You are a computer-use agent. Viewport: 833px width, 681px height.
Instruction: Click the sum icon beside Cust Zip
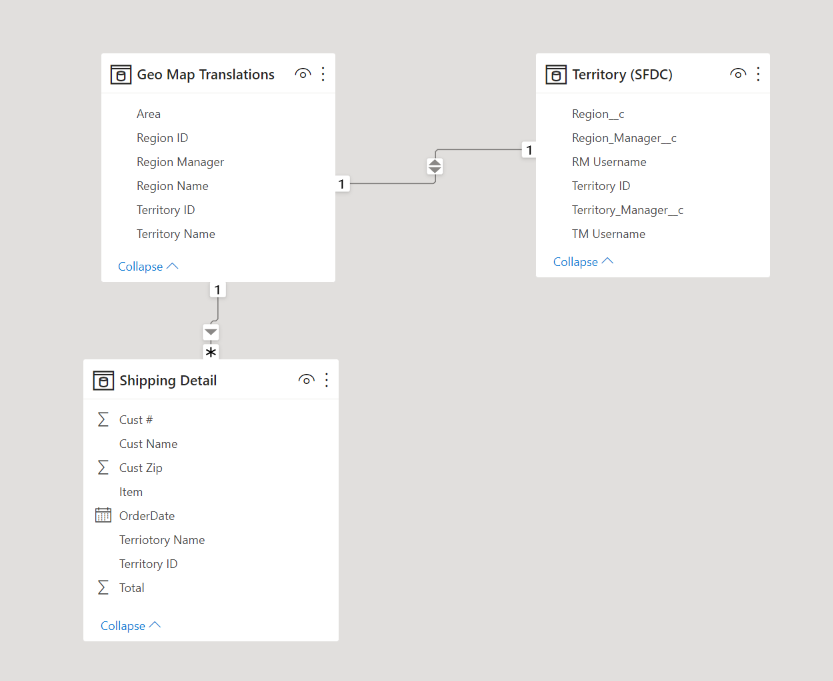pyautogui.click(x=103, y=467)
